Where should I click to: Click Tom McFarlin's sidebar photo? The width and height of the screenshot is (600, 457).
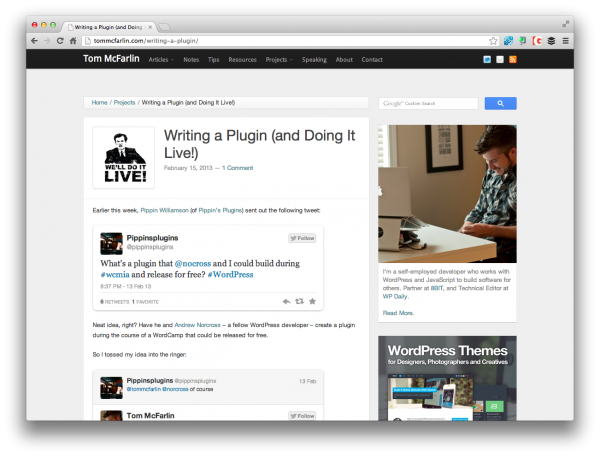point(447,194)
